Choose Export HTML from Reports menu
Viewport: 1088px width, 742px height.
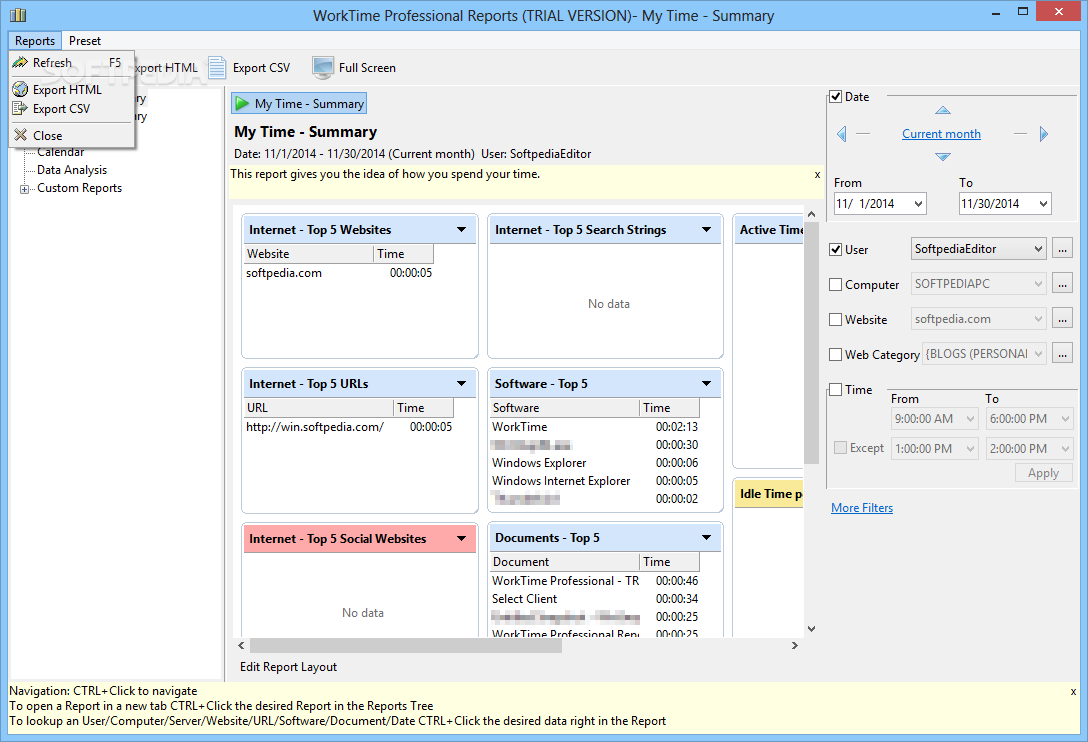click(71, 90)
